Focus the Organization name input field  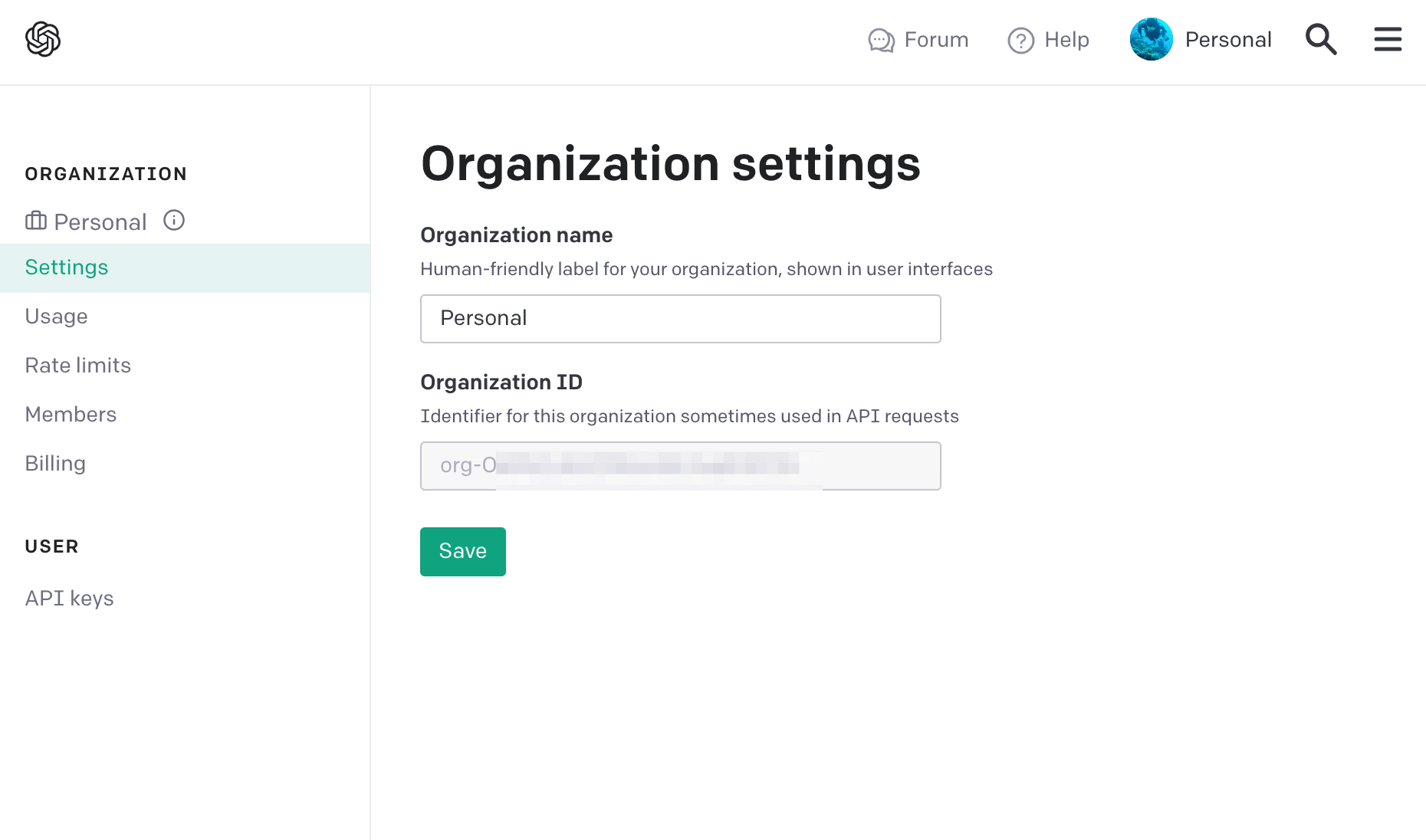pyautogui.click(x=680, y=319)
